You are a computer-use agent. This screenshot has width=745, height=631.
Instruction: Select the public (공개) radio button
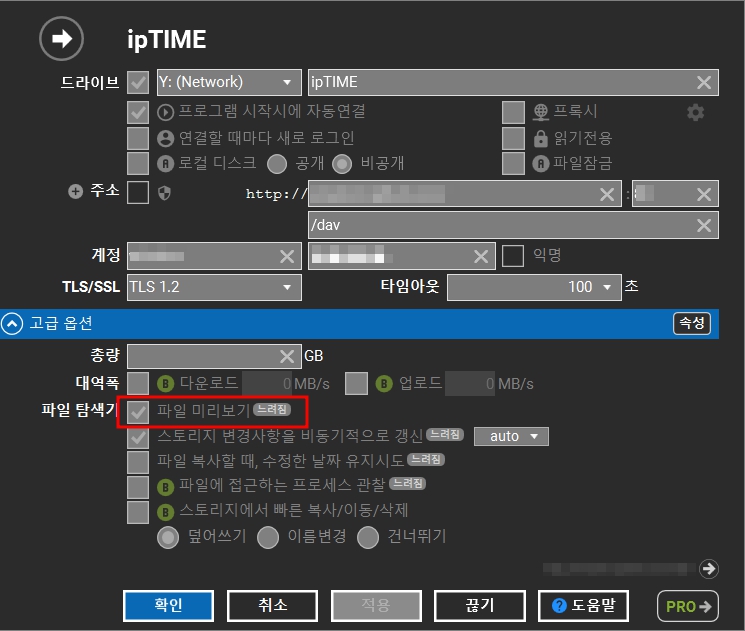(x=277, y=164)
